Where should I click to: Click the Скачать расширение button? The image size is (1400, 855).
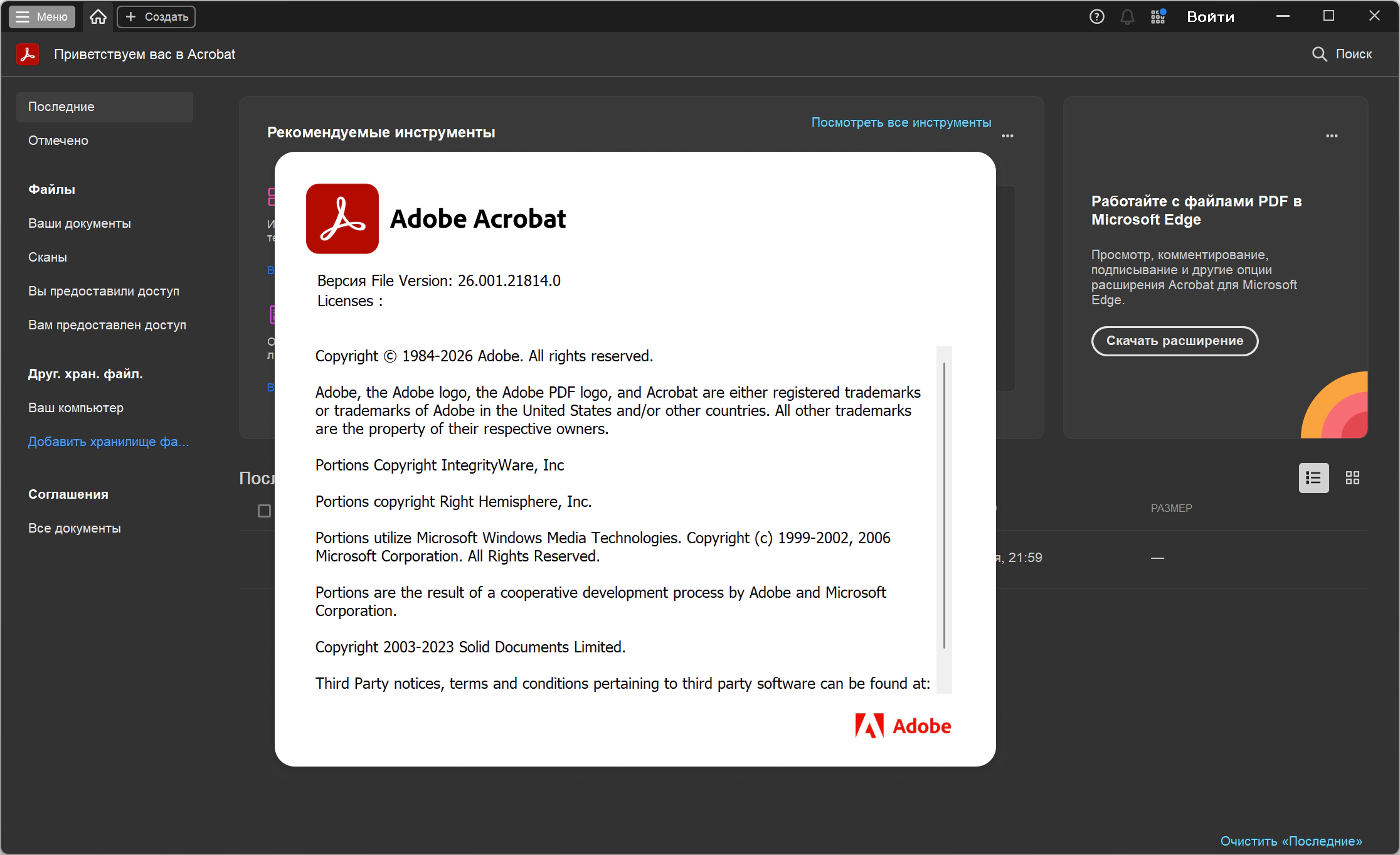(x=1175, y=341)
